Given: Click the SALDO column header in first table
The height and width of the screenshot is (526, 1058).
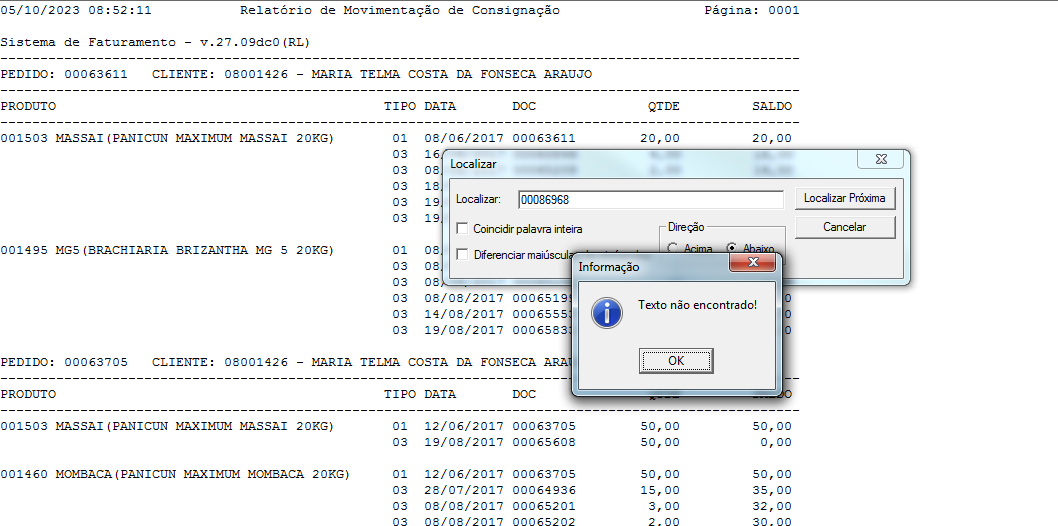Looking at the screenshot, I should pos(772,107).
